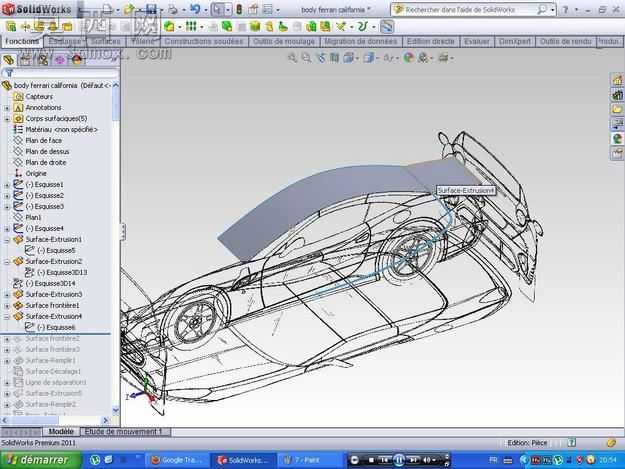Click the Select cursor tool icon
625x469 pixels.
[218, 9]
